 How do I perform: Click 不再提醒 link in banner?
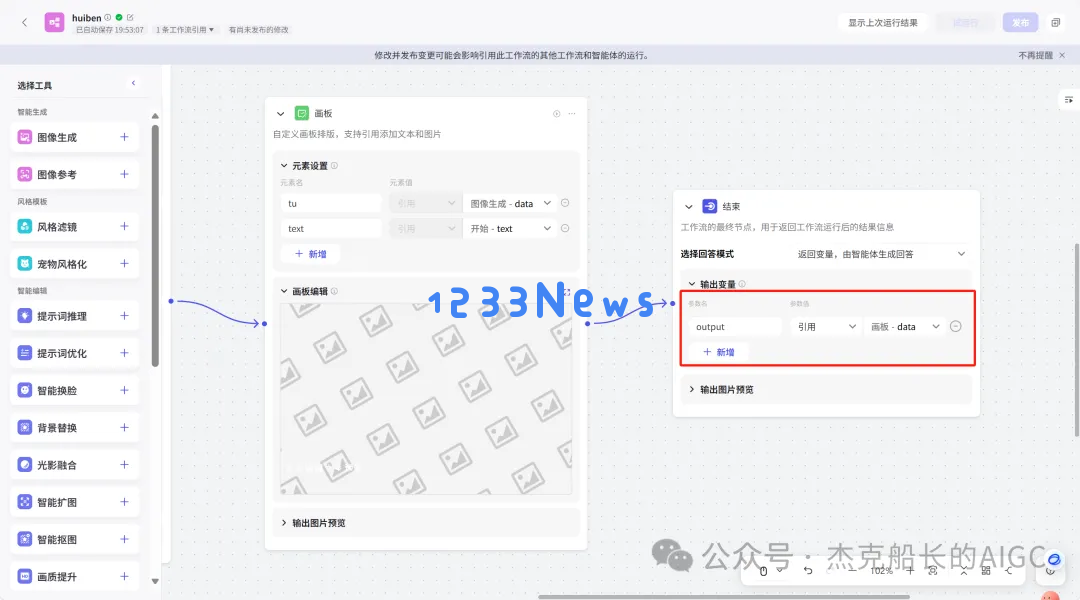[1035, 55]
